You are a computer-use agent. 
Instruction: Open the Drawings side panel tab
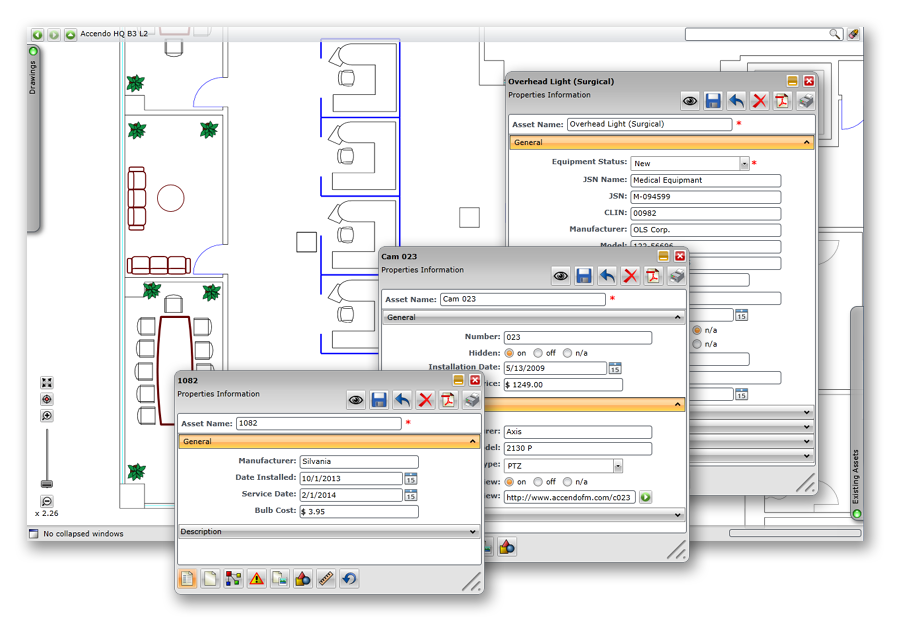(x=33, y=138)
